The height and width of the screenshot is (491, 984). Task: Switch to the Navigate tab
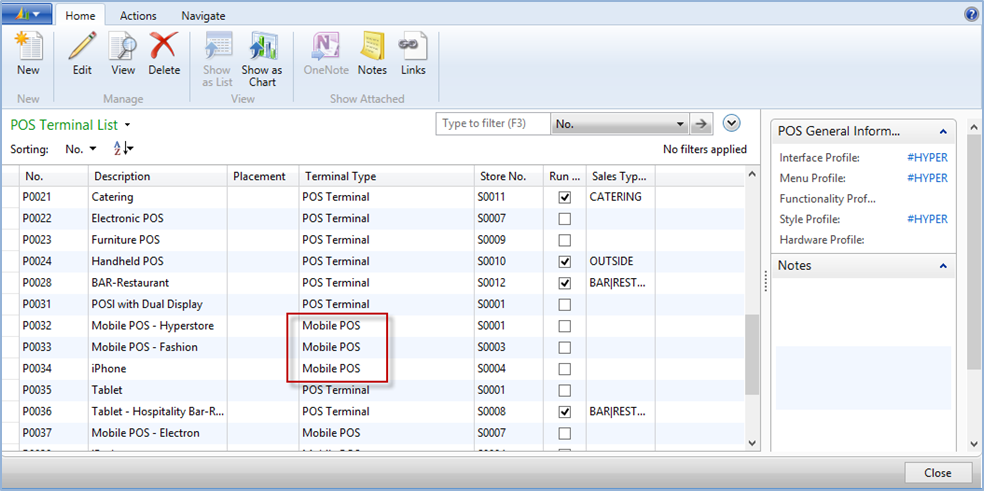(x=203, y=16)
